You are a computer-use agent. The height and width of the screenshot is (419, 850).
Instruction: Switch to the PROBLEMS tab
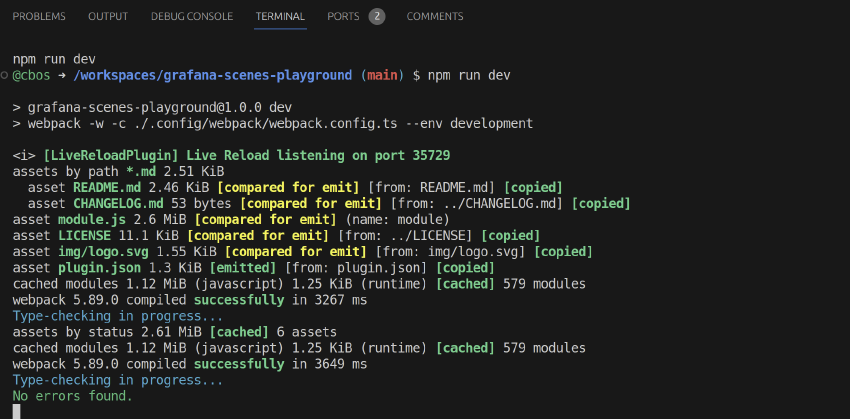coord(39,16)
